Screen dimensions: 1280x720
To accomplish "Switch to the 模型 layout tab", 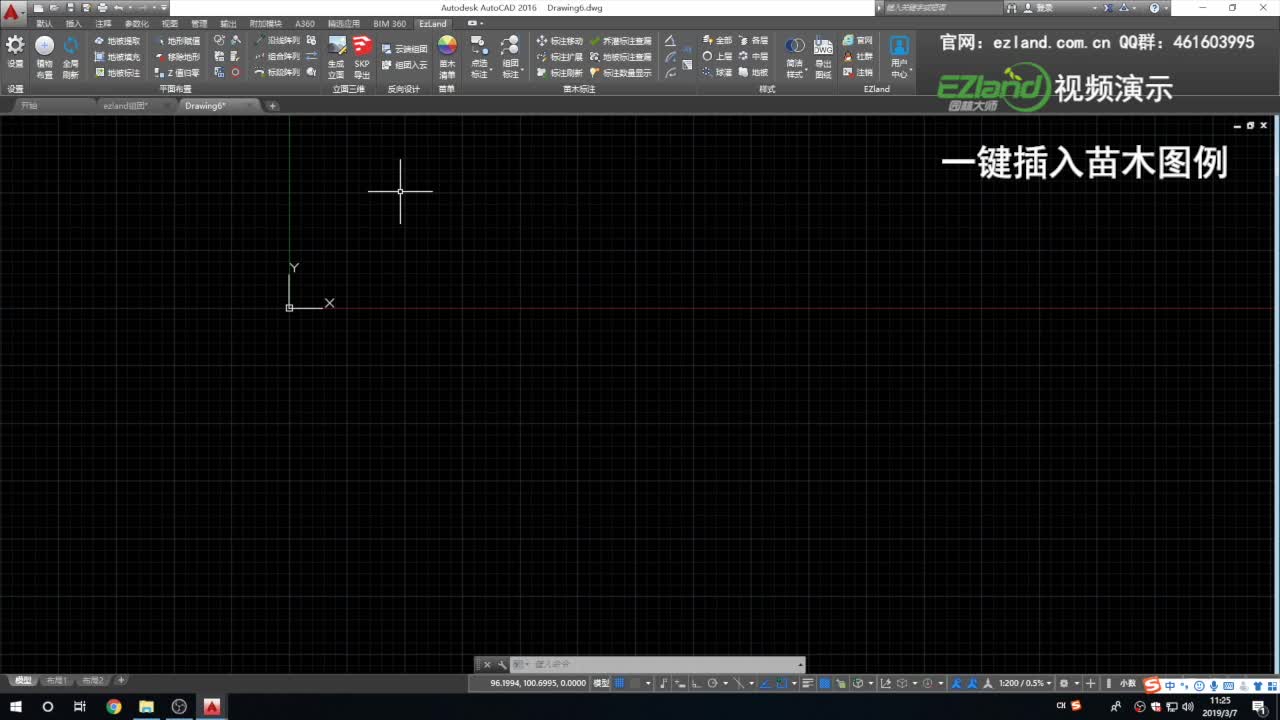I will [23, 680].
